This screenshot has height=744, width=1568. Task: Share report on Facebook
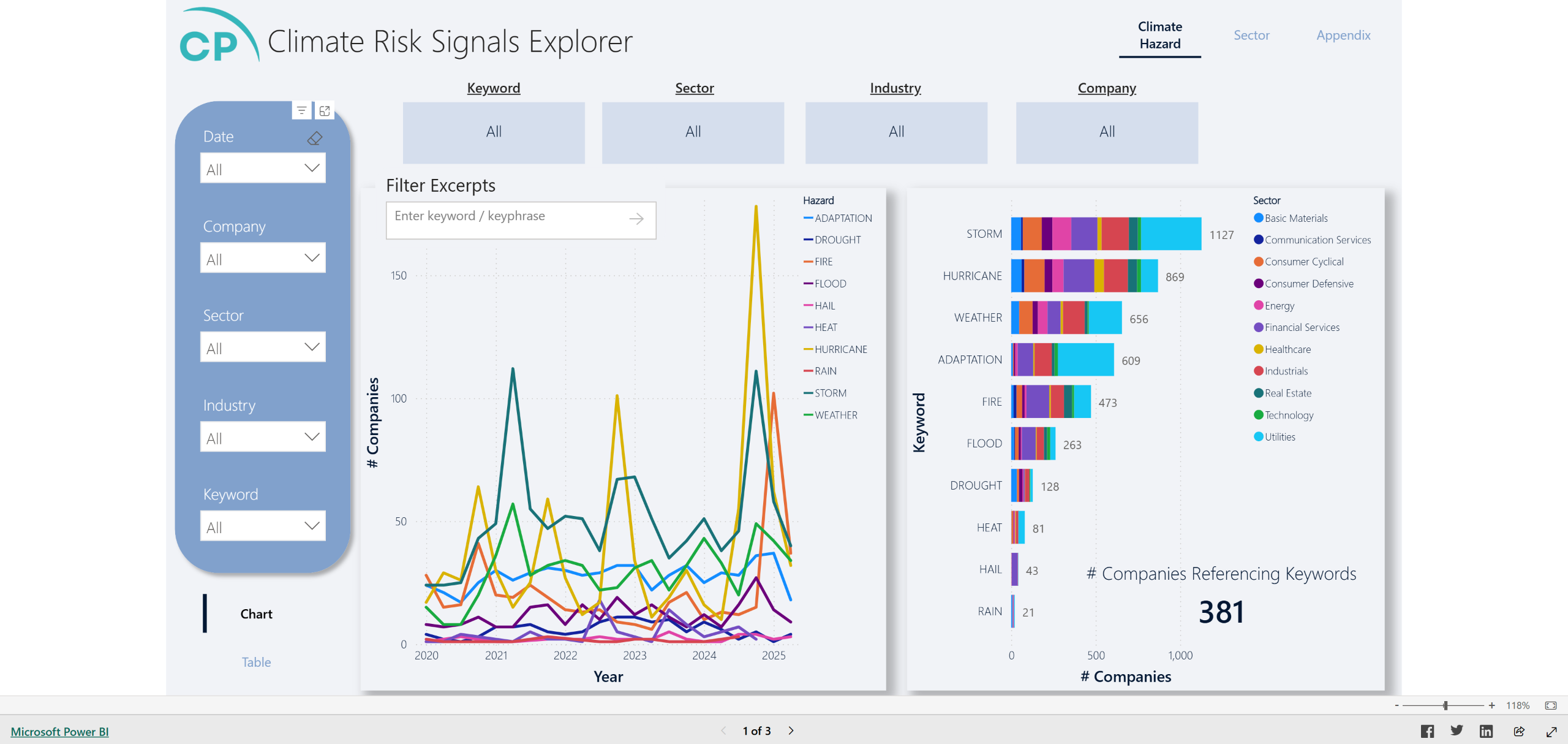point(1427,731)
